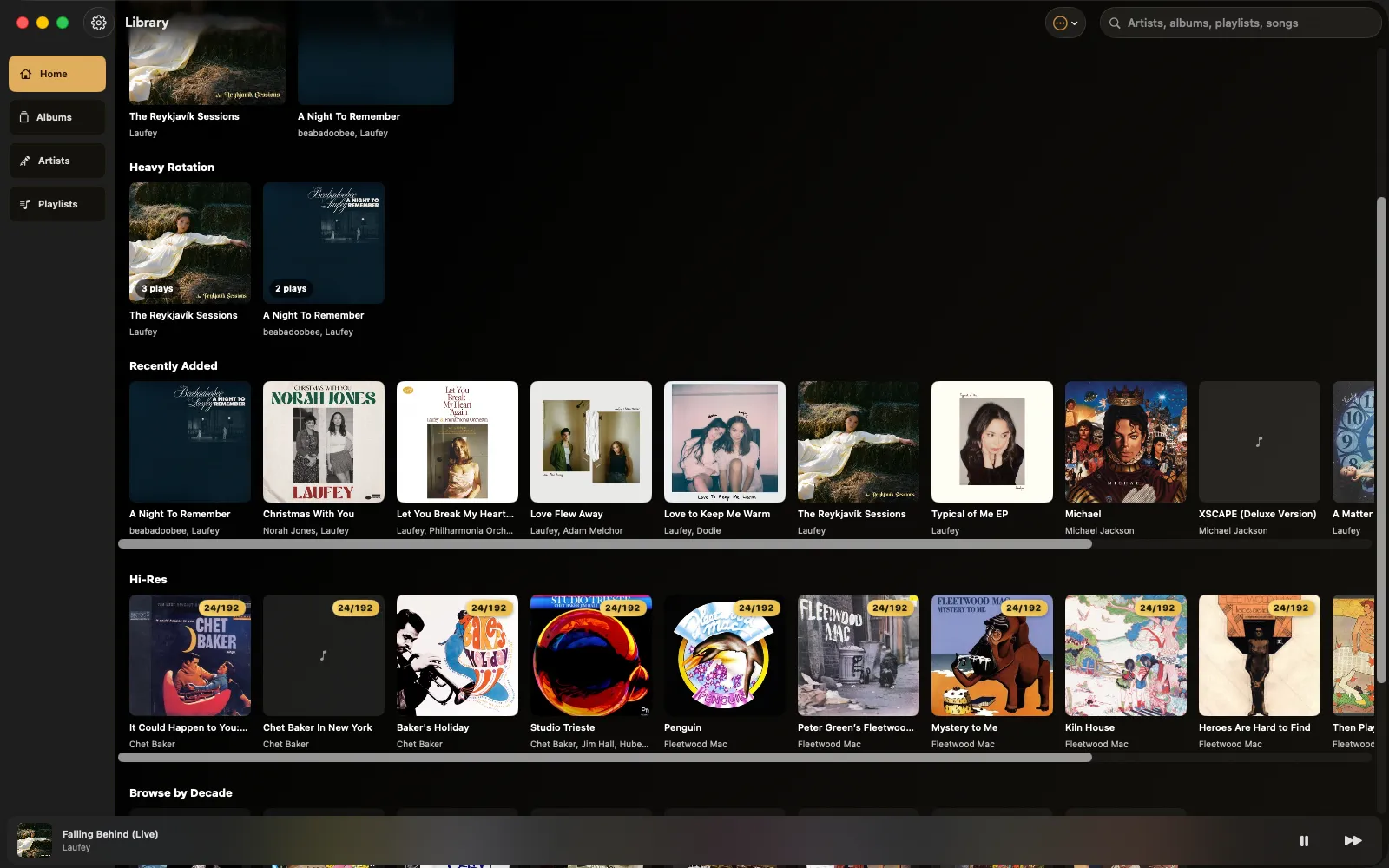
Task: Click Hi-Res row horizontal scrollbar
Action: (x=605, y=758)
